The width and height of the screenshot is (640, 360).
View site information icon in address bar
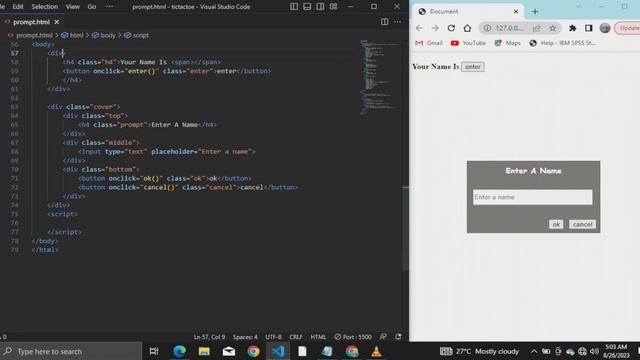click(487, 28)
